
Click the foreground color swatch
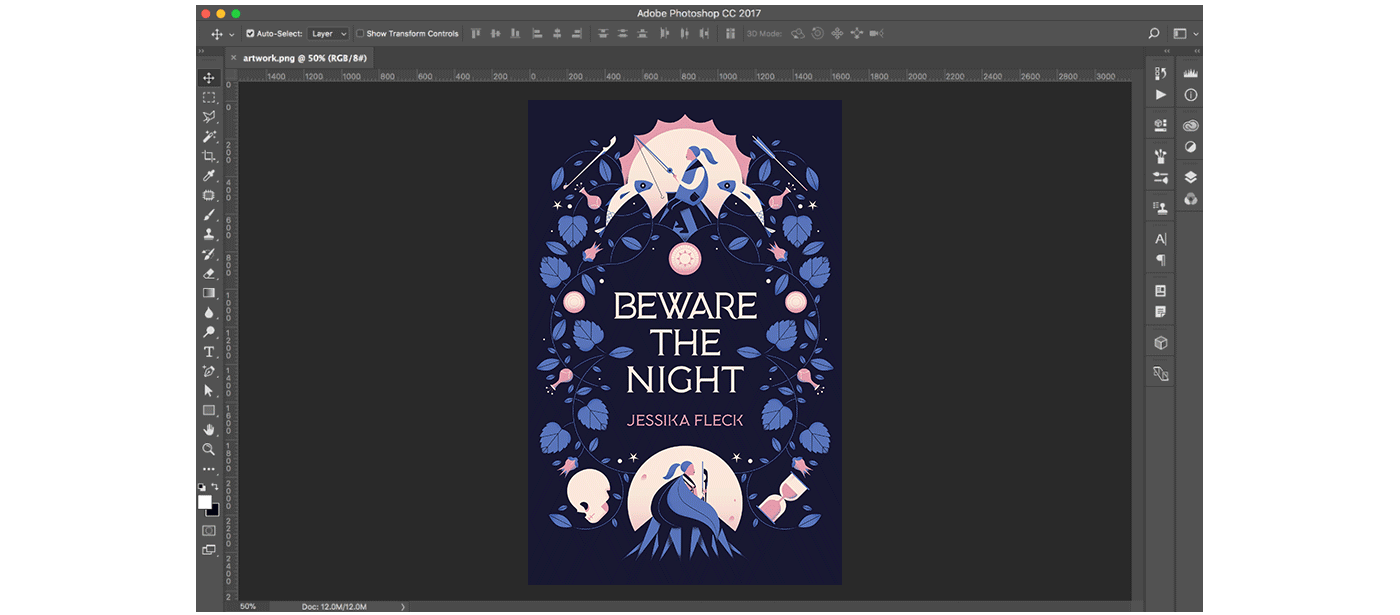click(205, 502)
